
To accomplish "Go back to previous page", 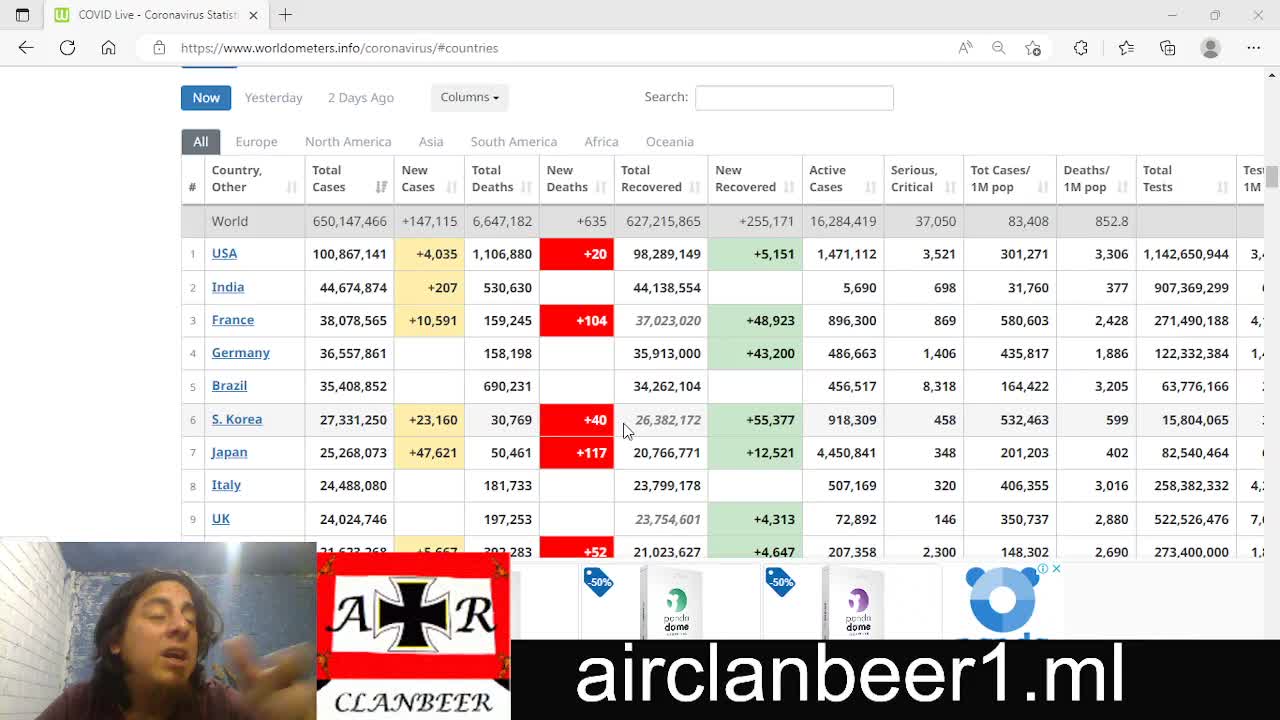I will [26, 48].
